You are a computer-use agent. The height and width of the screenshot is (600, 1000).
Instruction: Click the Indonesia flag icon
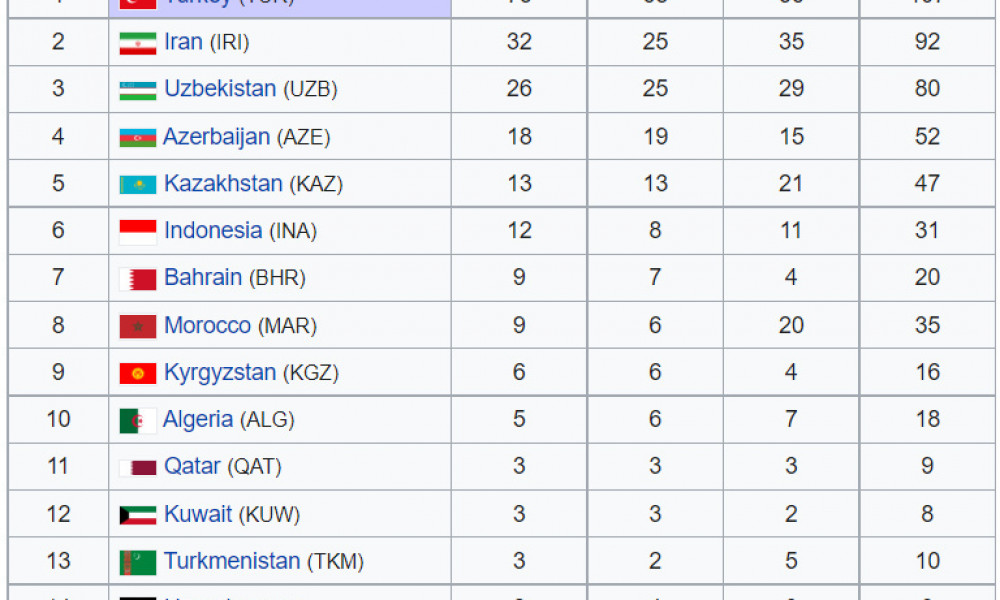[x=138, y=232]
